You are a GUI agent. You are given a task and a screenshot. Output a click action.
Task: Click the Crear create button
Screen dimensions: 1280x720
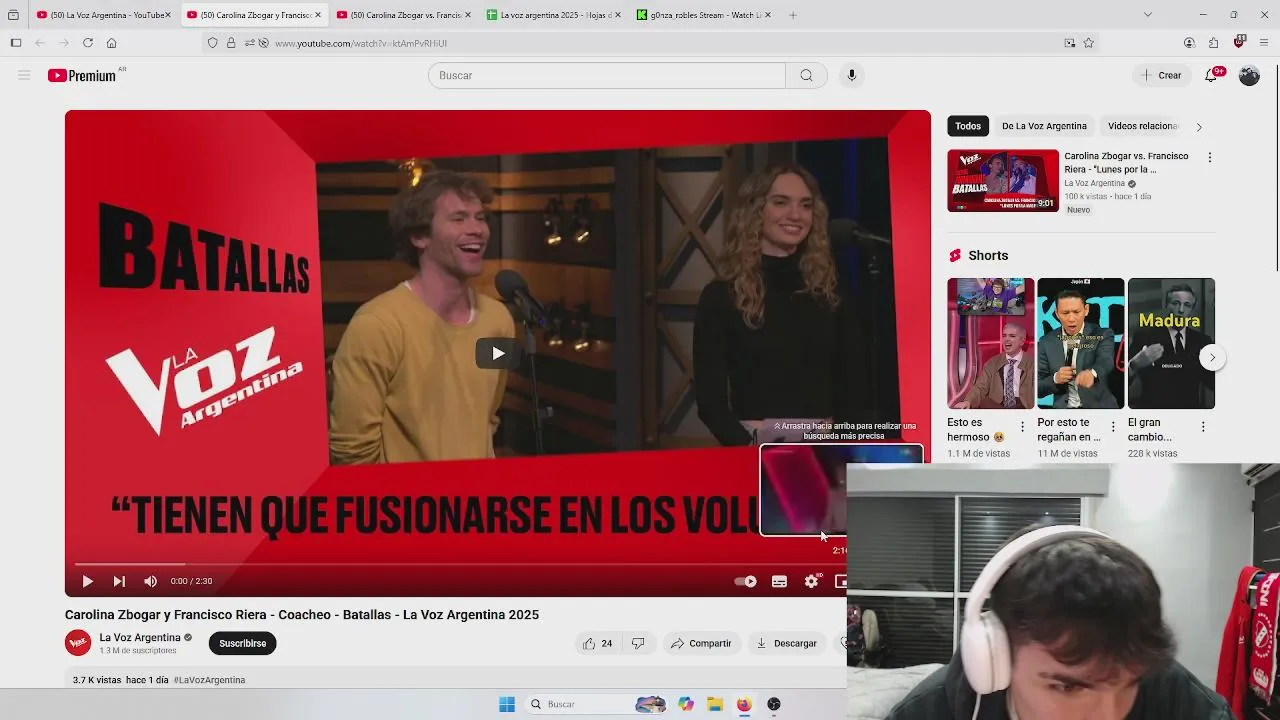tap(1161, 75)
